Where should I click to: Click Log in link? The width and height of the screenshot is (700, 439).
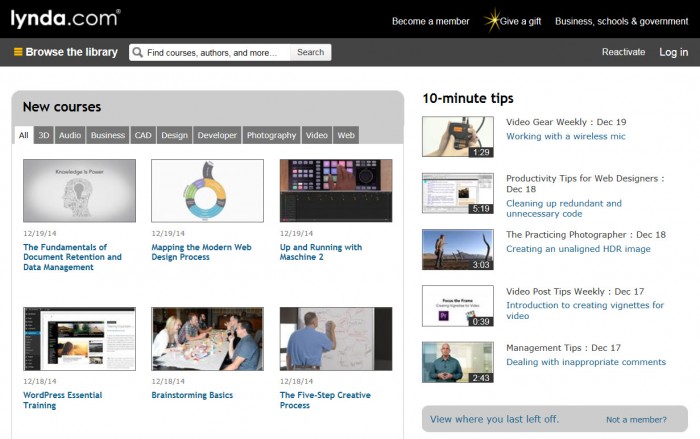pos(674,52)
